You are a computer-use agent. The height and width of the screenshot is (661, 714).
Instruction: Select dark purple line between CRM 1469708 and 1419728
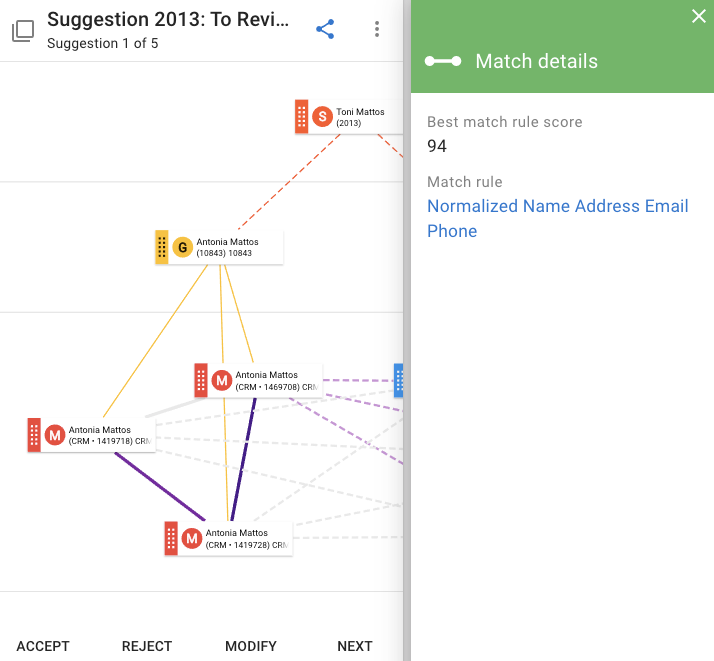244,459
